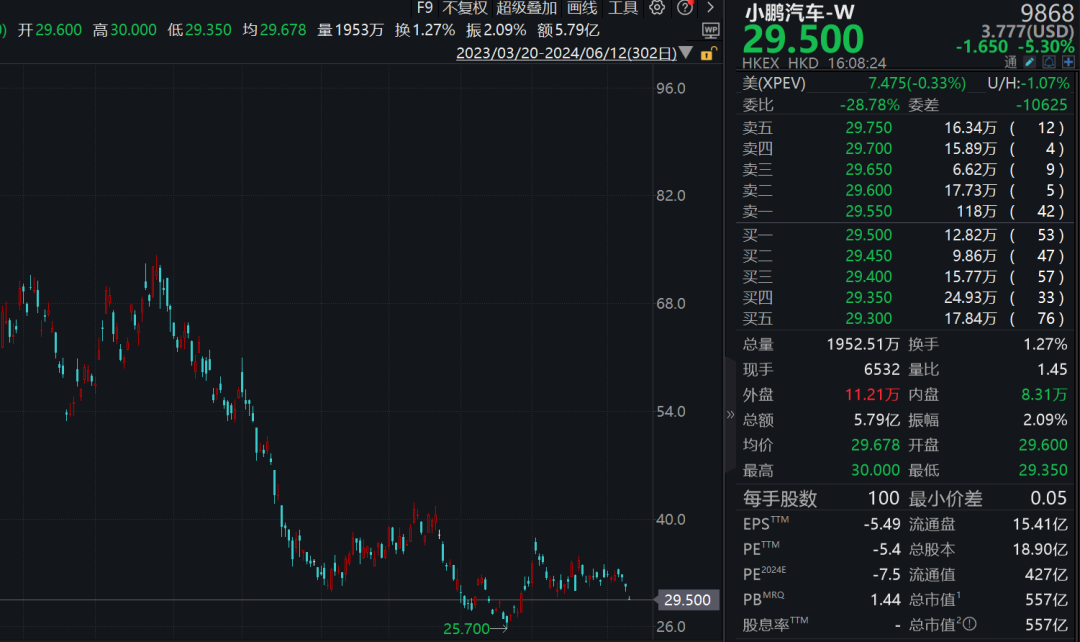Click the 委比 value -28.78%
Image resolution: width=1080 pixels, height=642 pixels.
(869, 105)
